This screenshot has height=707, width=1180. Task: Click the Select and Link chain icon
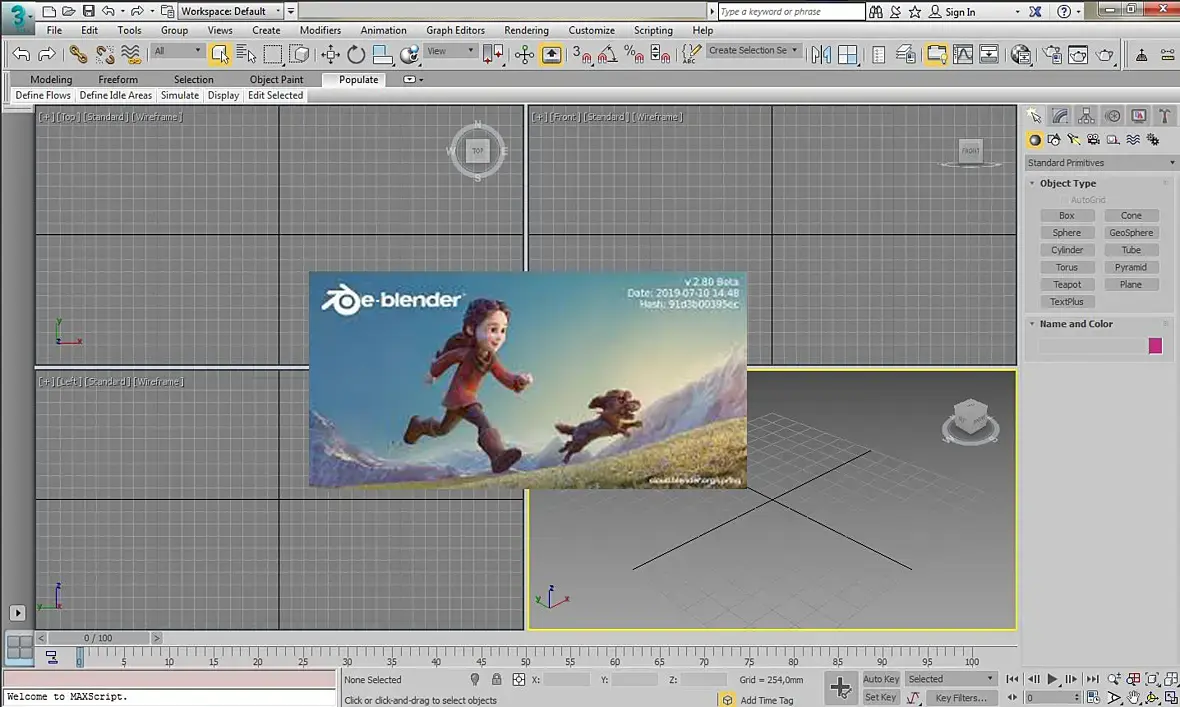click(x=78, y=54)
